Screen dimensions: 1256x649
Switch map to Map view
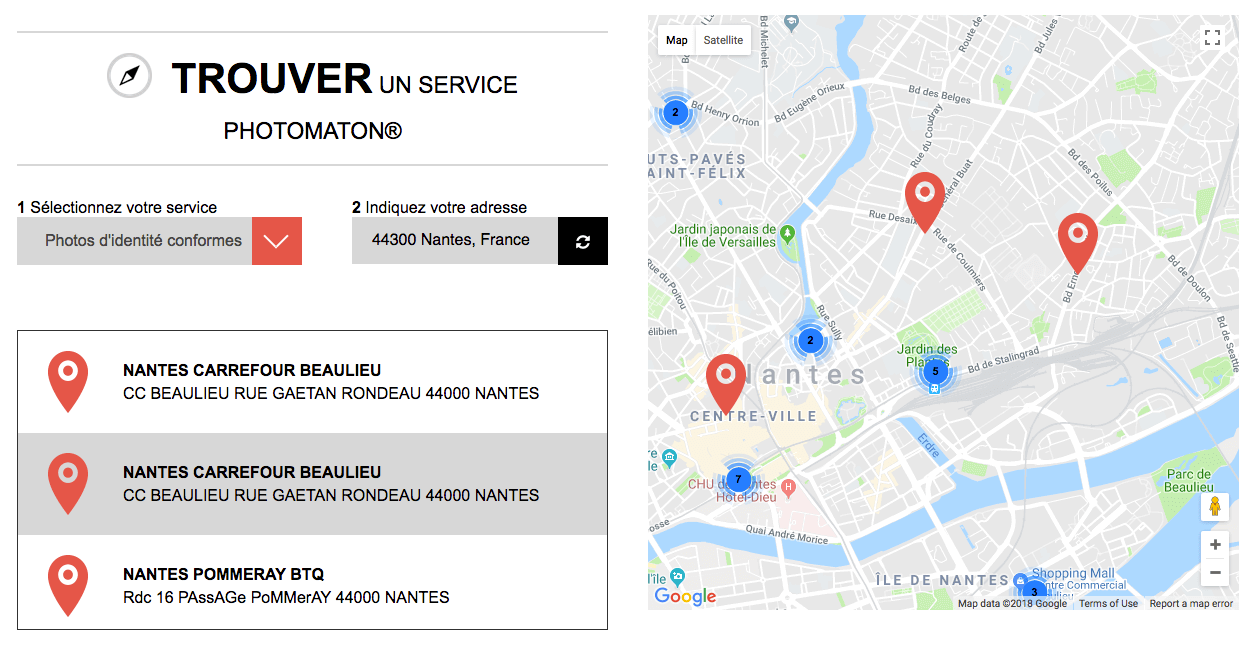[x=677, y=40]
